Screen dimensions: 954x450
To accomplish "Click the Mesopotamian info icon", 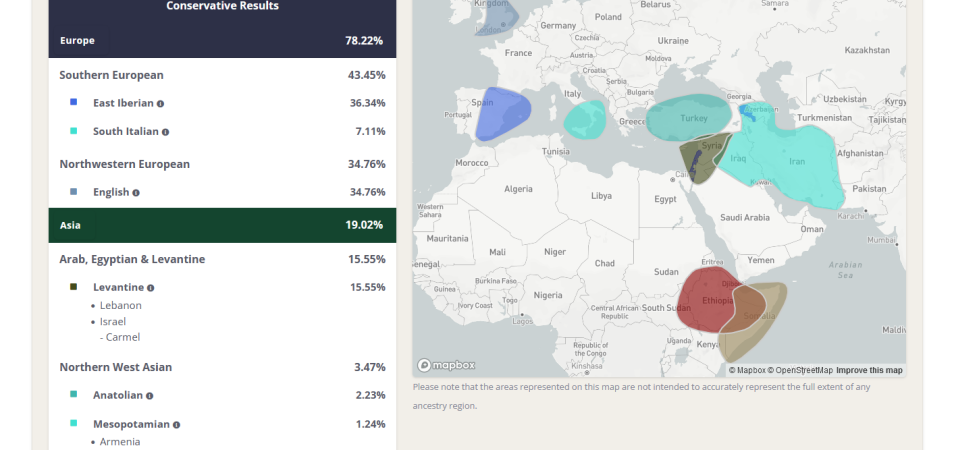I will tap(176, 425).
